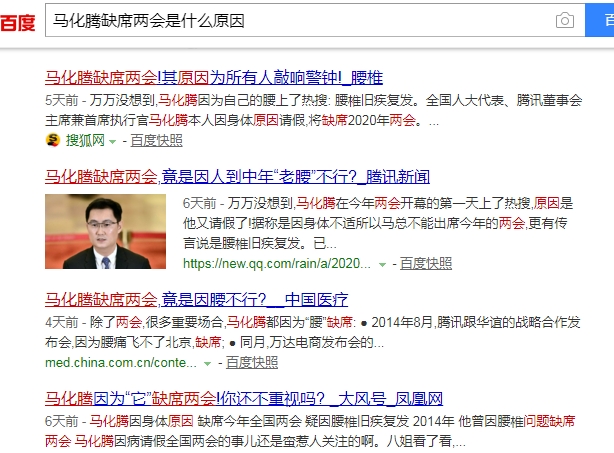The image size is (614, 453).
Task: Click the news thumbnail of man in suit
Action: click(x=111, y=231)
